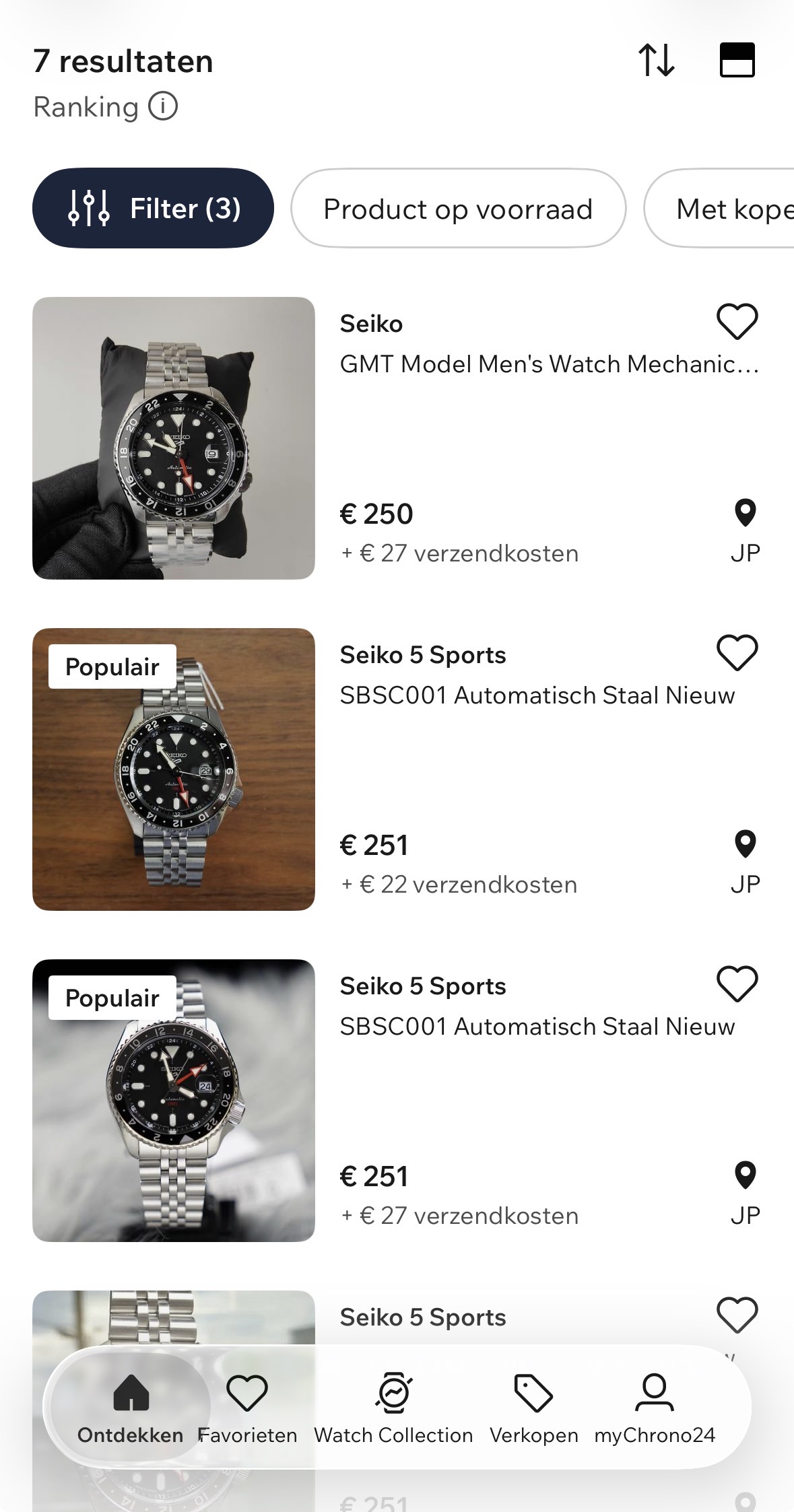Tap the location pin on the €22 shipping listing

[x=745, y=845]
